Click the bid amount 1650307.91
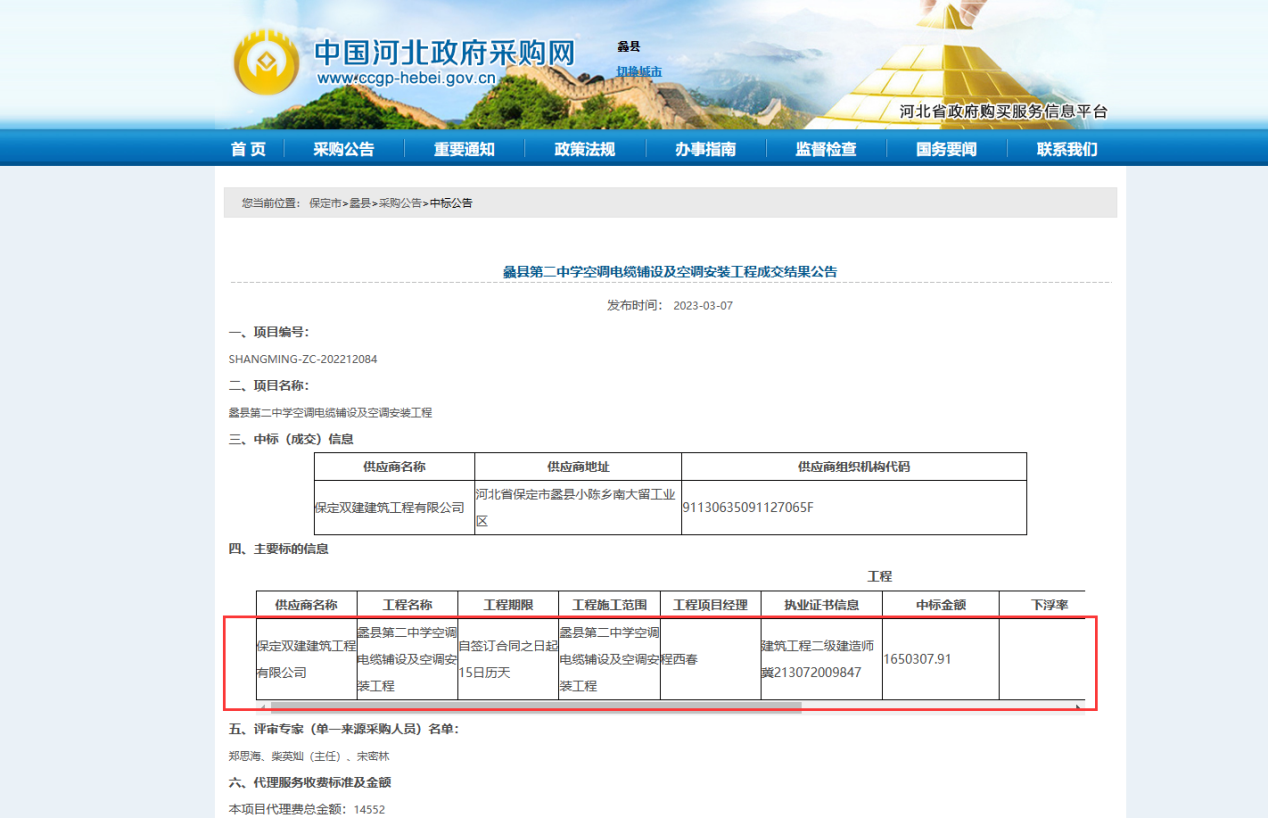The width and height of the screenshot is (1268, 818). [x=917, y=659]
